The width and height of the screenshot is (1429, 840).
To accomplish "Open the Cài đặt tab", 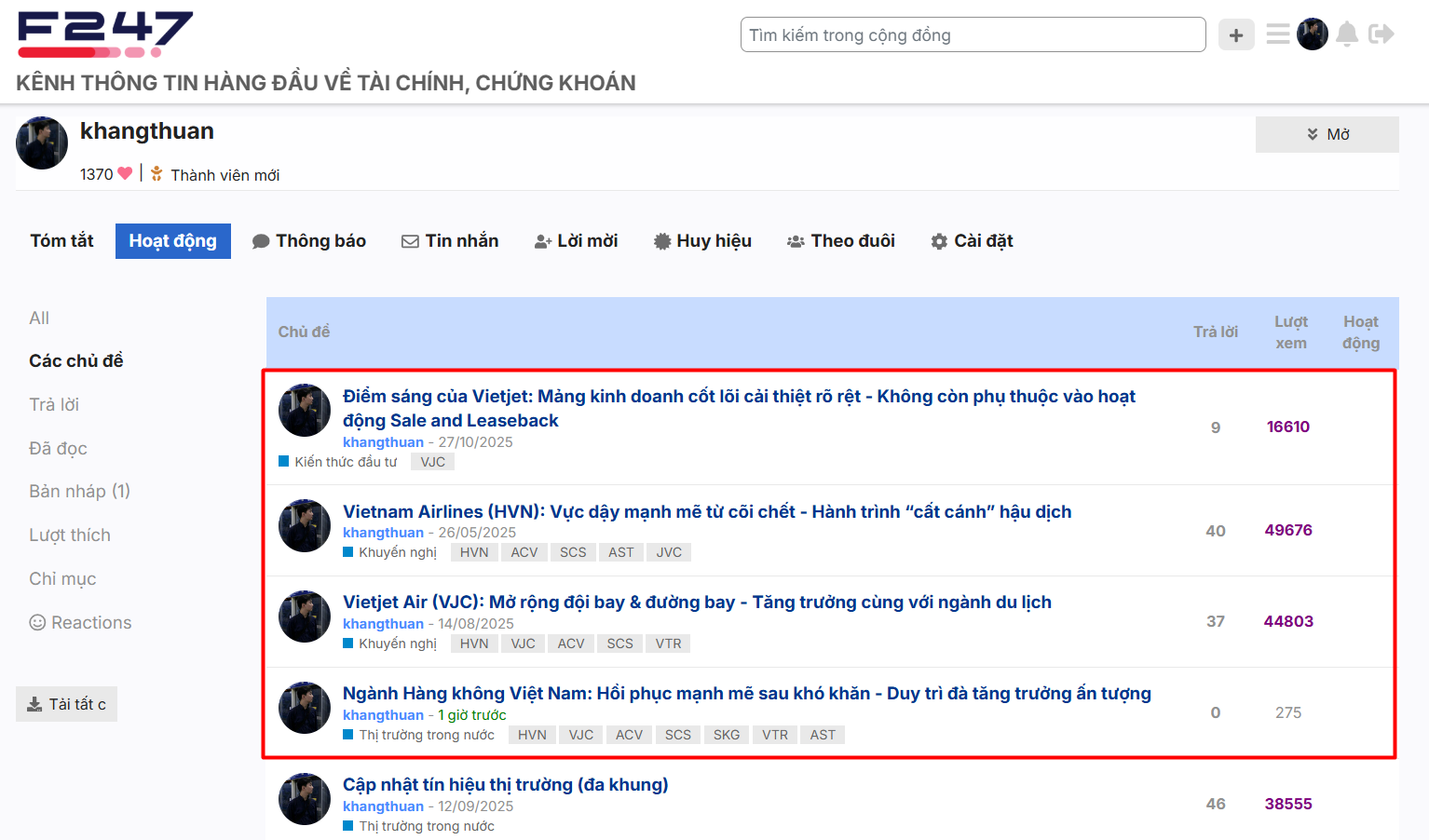I will point(972,241).
